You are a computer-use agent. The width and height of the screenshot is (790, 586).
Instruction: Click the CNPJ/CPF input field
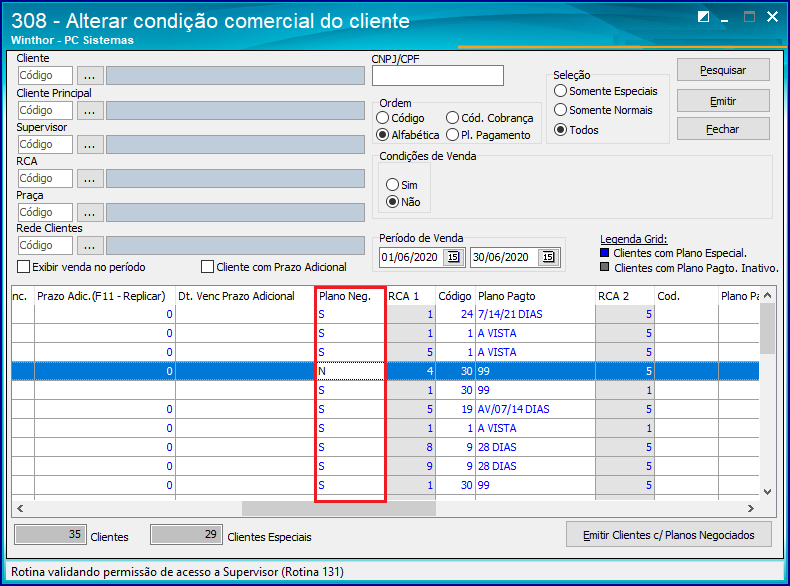click(437, 76)
